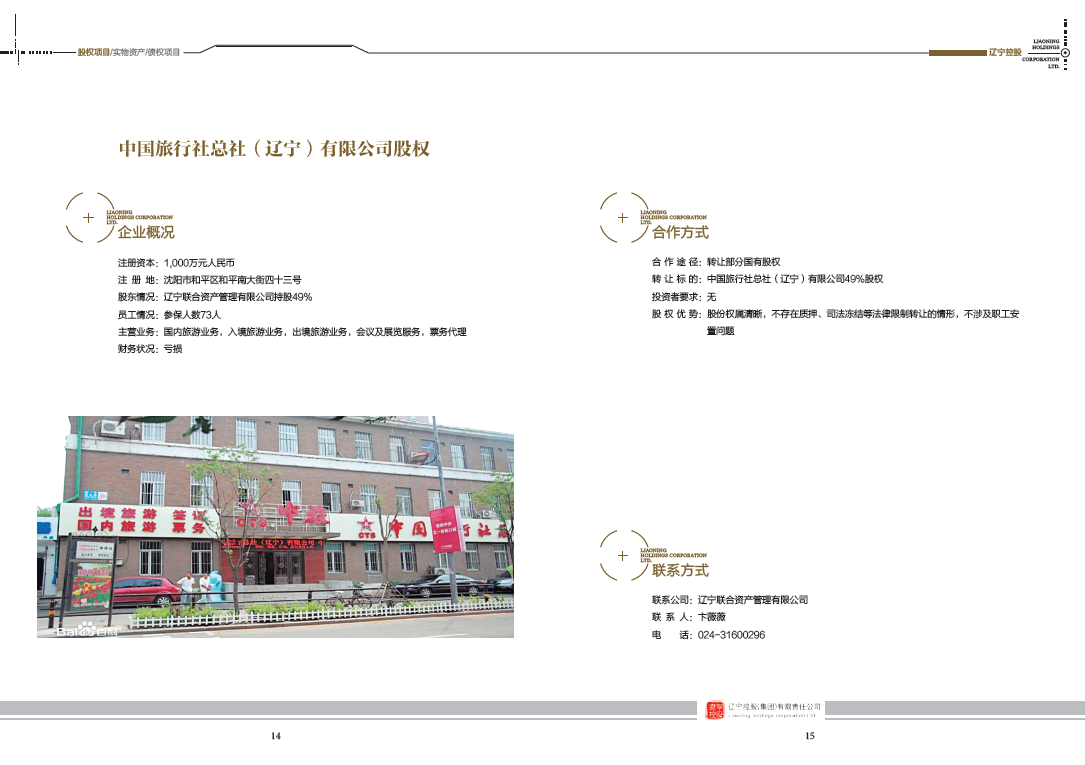
Task: Click the 实物资产 header breadcrumb label
Action: pos(129,53)
